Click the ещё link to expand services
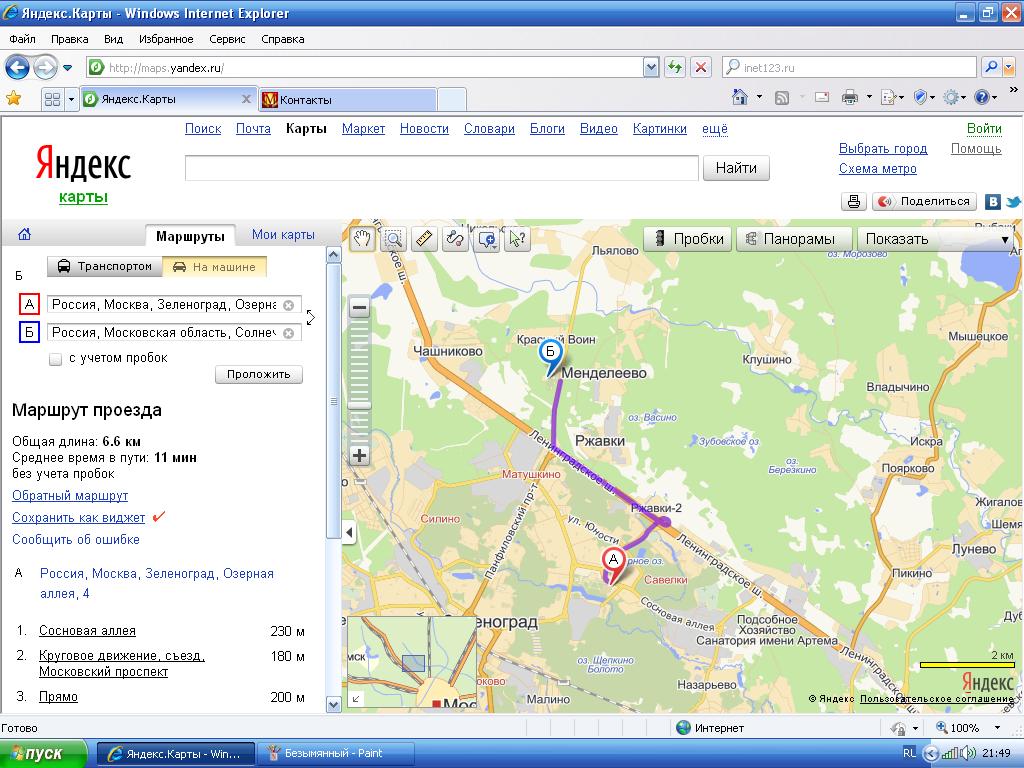The image size is (1024, 768). coord(714,129)
